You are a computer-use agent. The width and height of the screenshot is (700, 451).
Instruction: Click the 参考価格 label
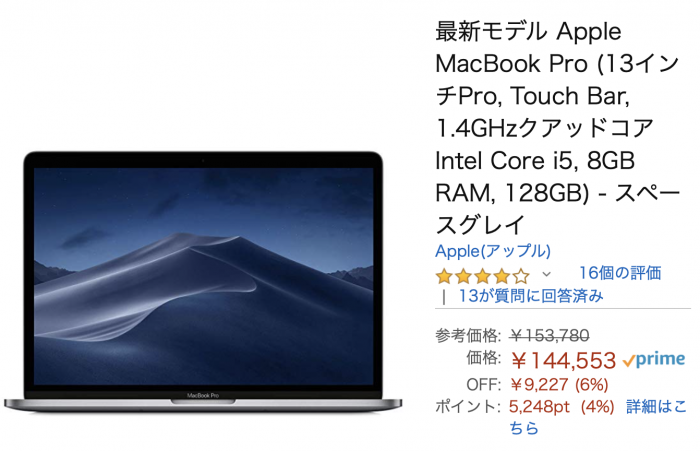468,335
